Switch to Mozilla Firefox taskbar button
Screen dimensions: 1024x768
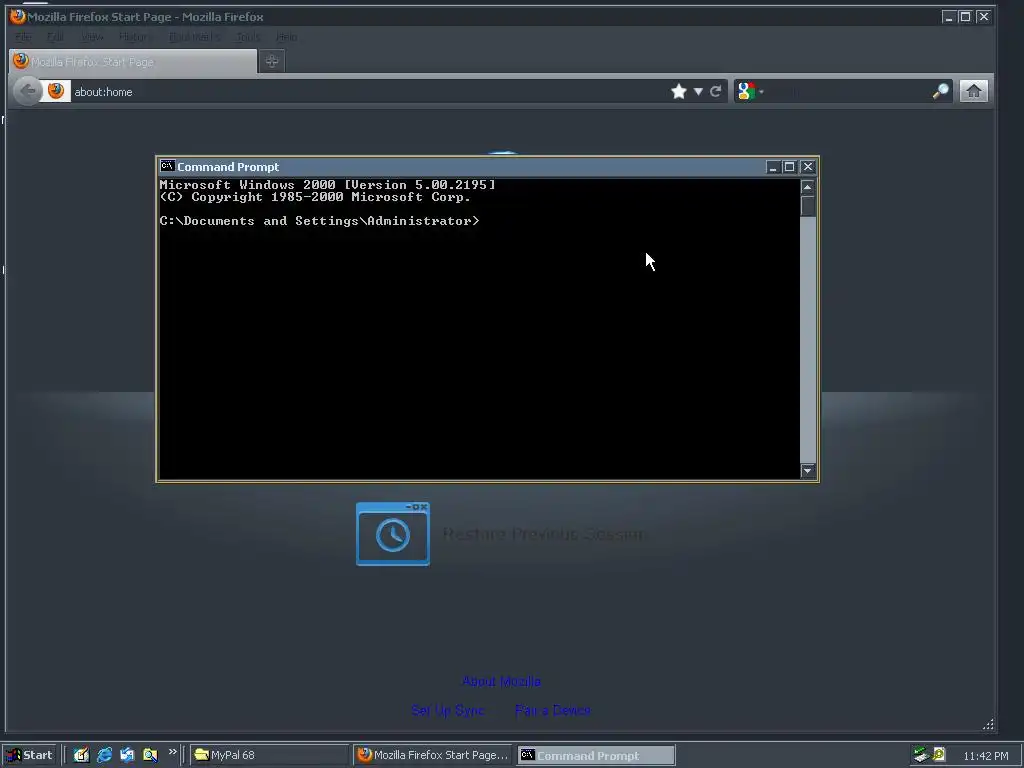pos(433,755)
